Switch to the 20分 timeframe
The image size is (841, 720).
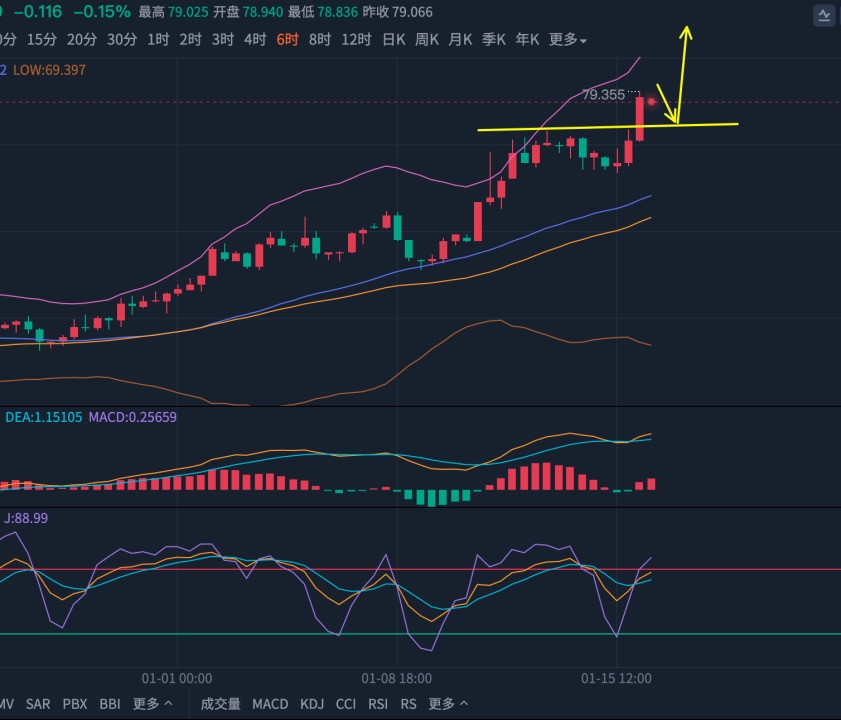tap(82, 40)
